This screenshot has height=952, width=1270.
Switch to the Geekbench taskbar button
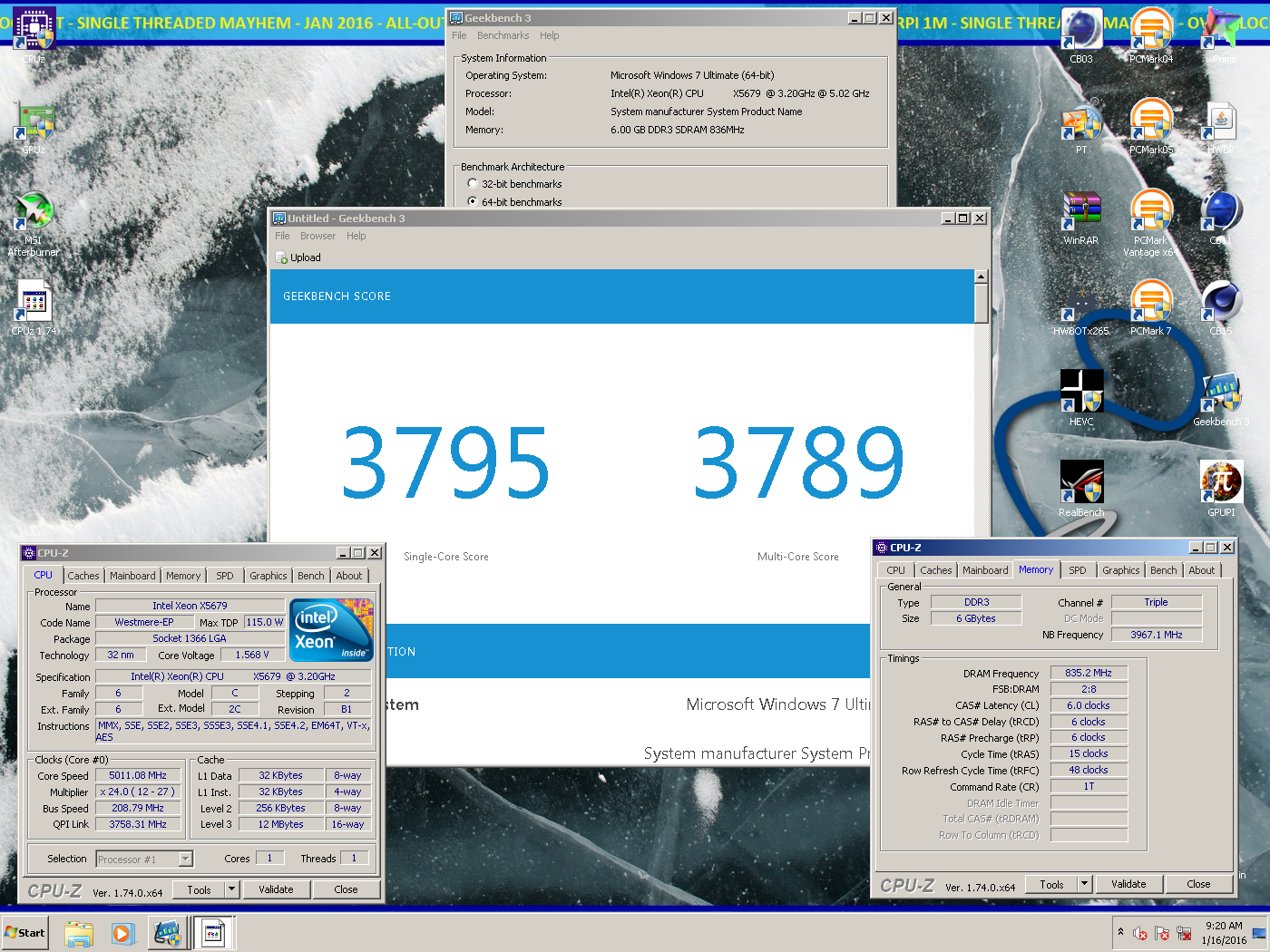coord(168,933)
